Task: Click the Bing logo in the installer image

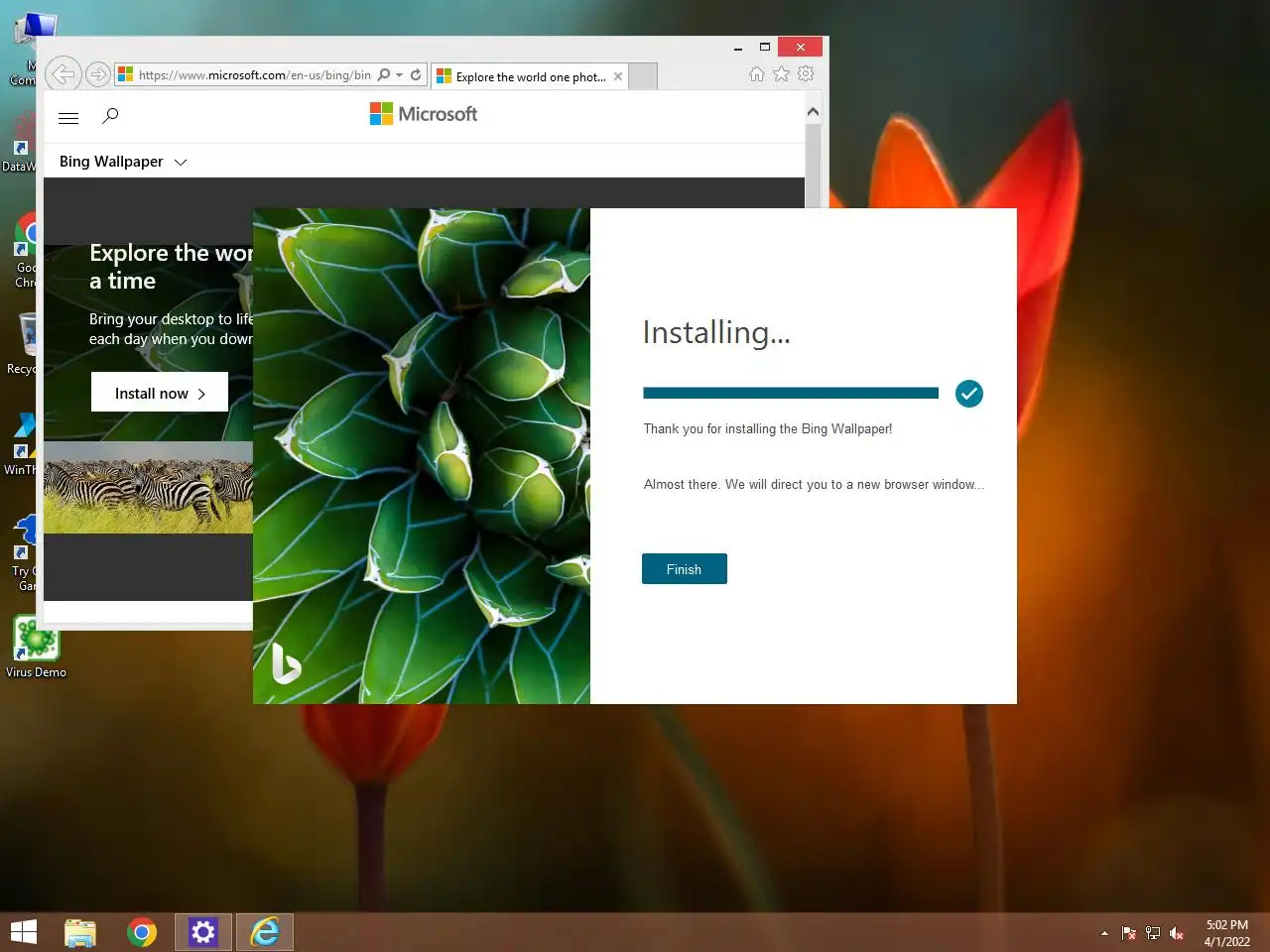Action: [286, 663]
